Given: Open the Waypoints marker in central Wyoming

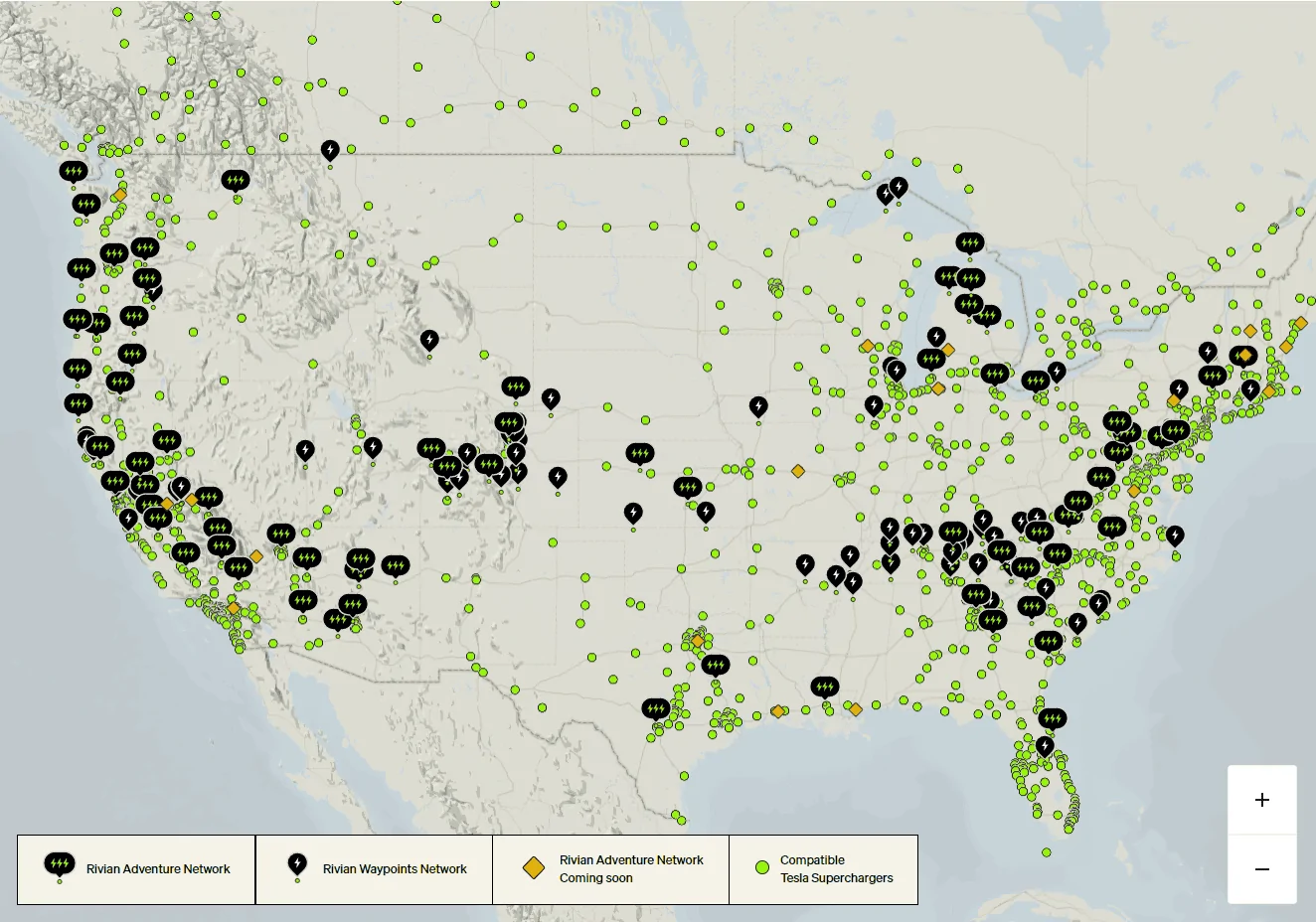Looking at the screenshot, I should [x=429, y=341].
